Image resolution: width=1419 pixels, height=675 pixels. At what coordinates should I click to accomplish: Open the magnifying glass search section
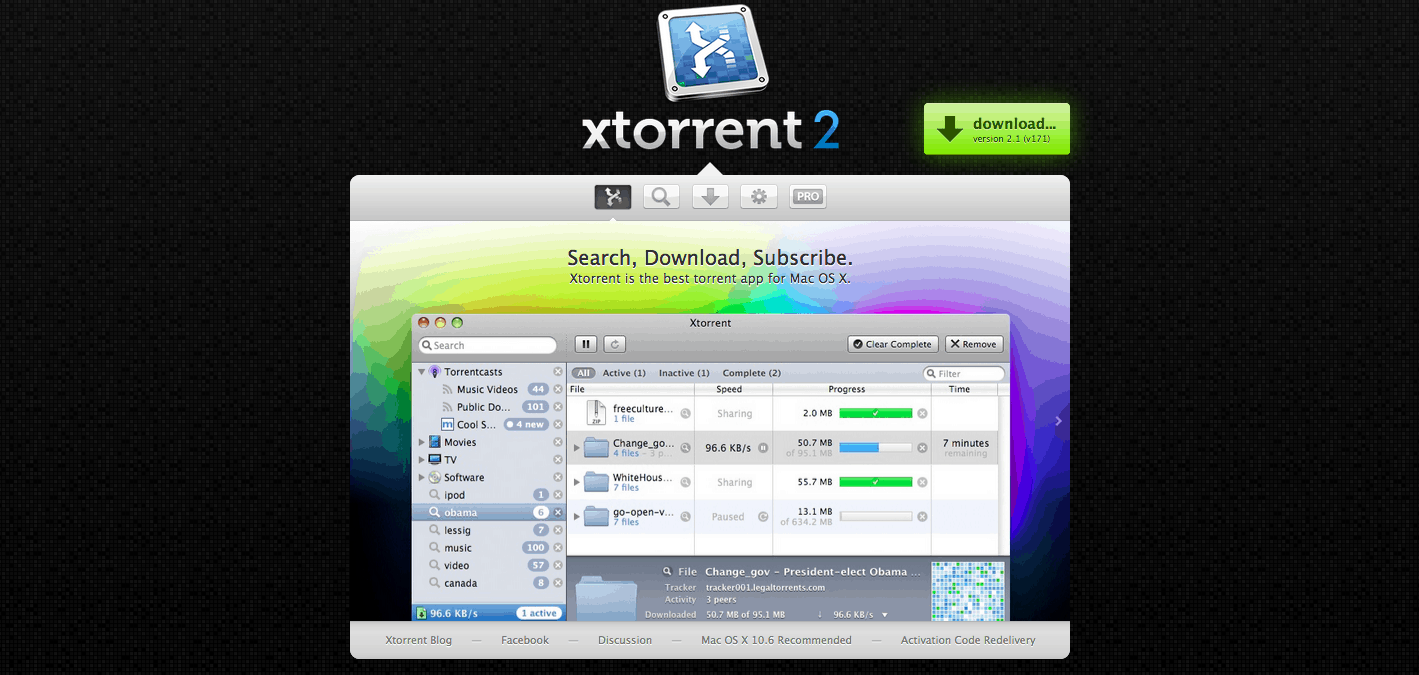pos(661,197)
